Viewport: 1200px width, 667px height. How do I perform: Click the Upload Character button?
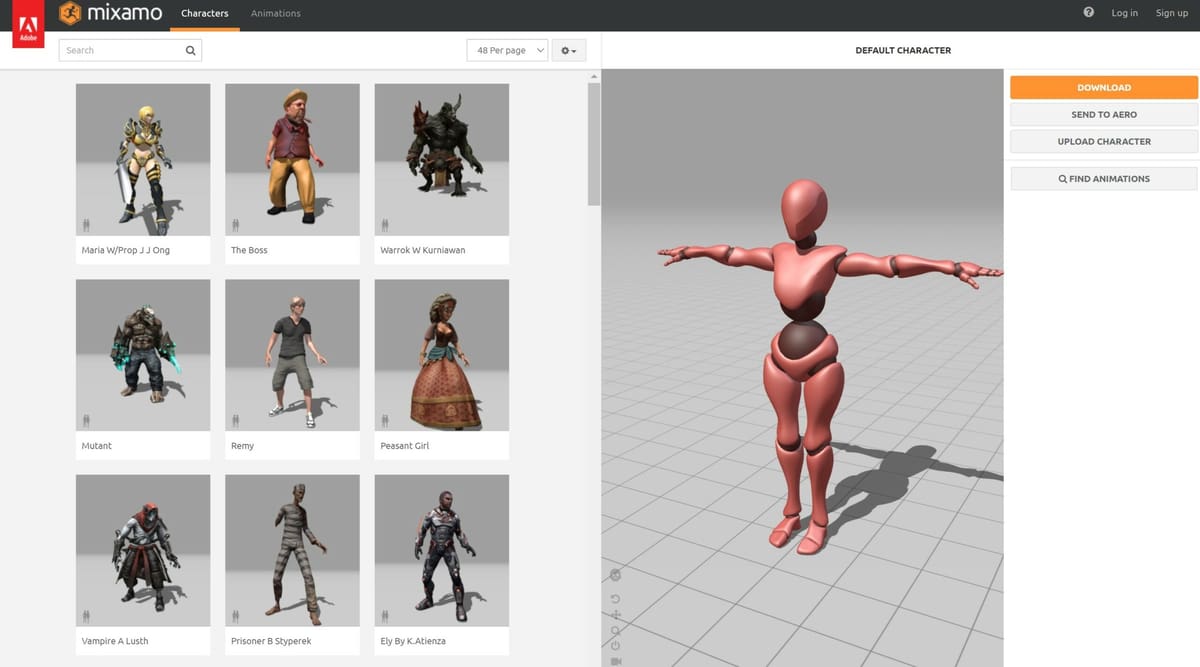click(x=1104, y=142)
